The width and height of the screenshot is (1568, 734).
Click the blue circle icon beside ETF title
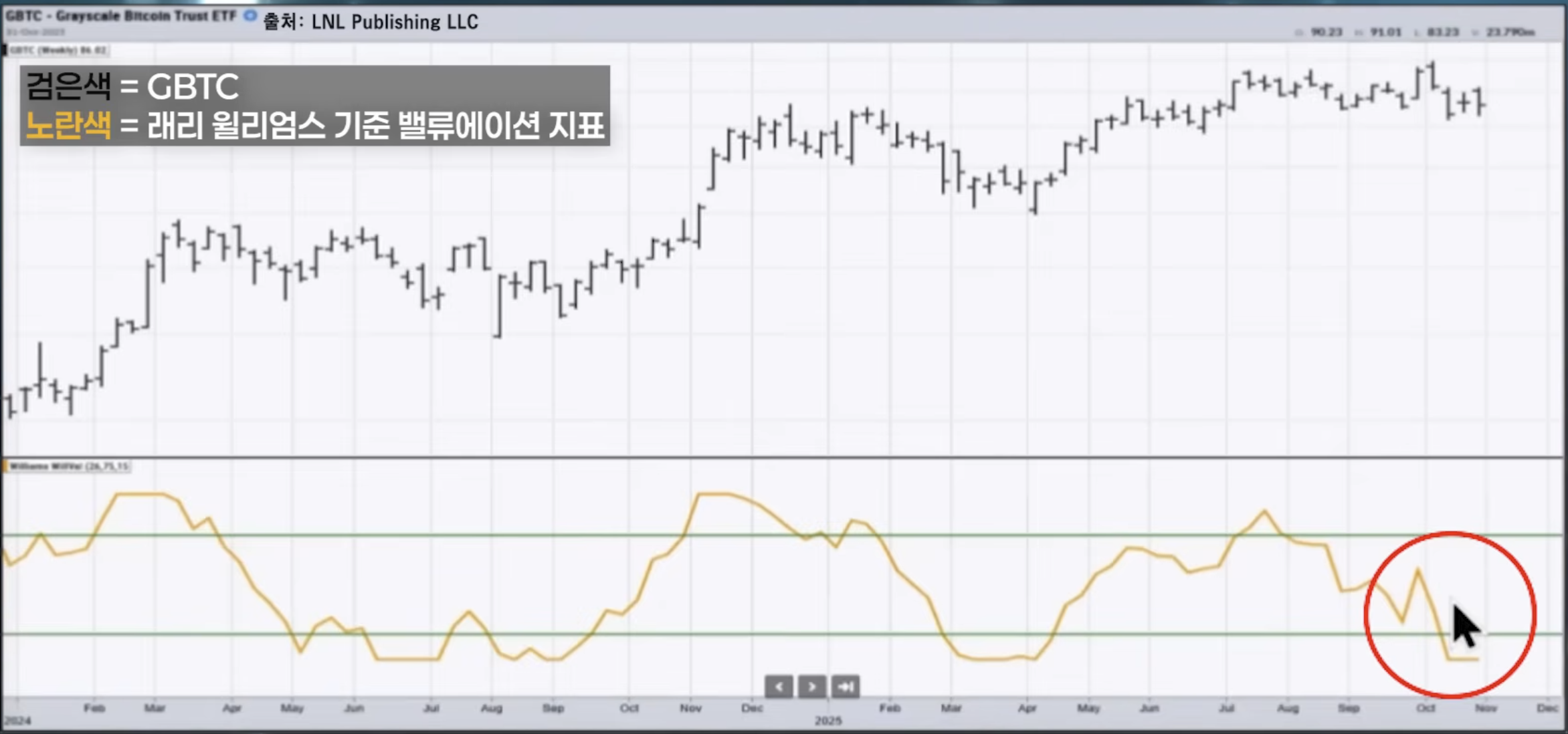pyautogui.click(x=250, y=15)
